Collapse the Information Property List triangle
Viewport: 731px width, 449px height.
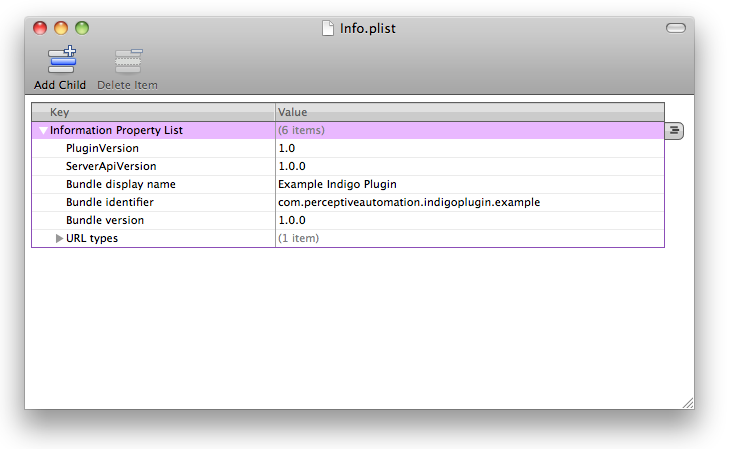(x=43, y=131)
